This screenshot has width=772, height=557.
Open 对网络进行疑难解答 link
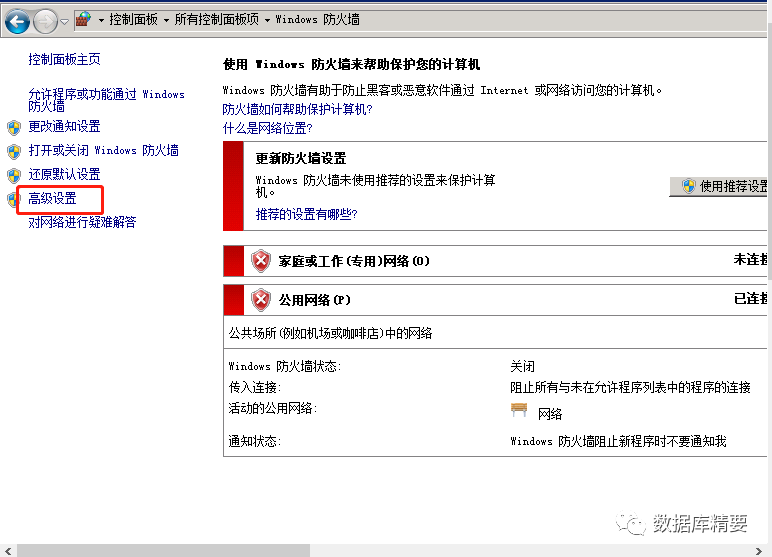(82, 222)
